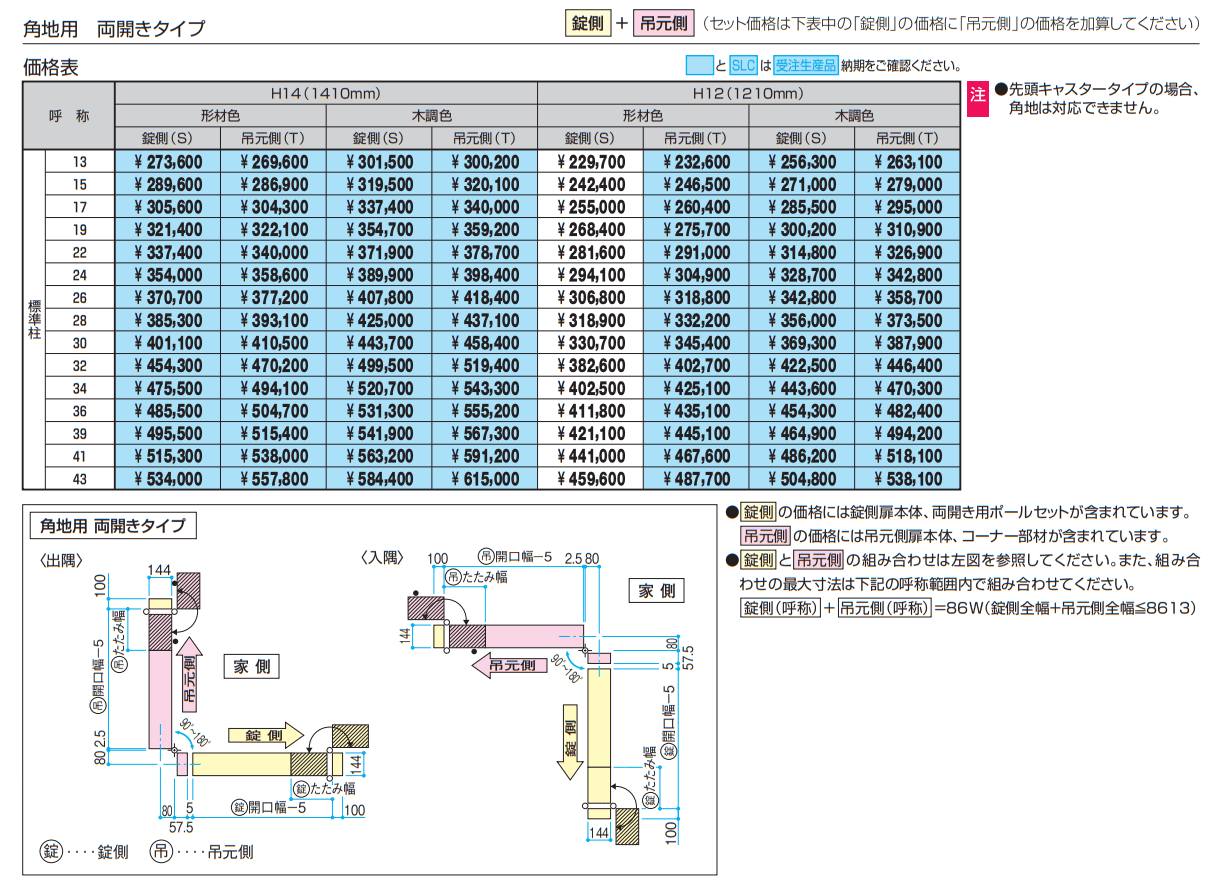Click the ¥273,600 price cell
This screenshot has height=896, width=1218.
coord(168,162)
